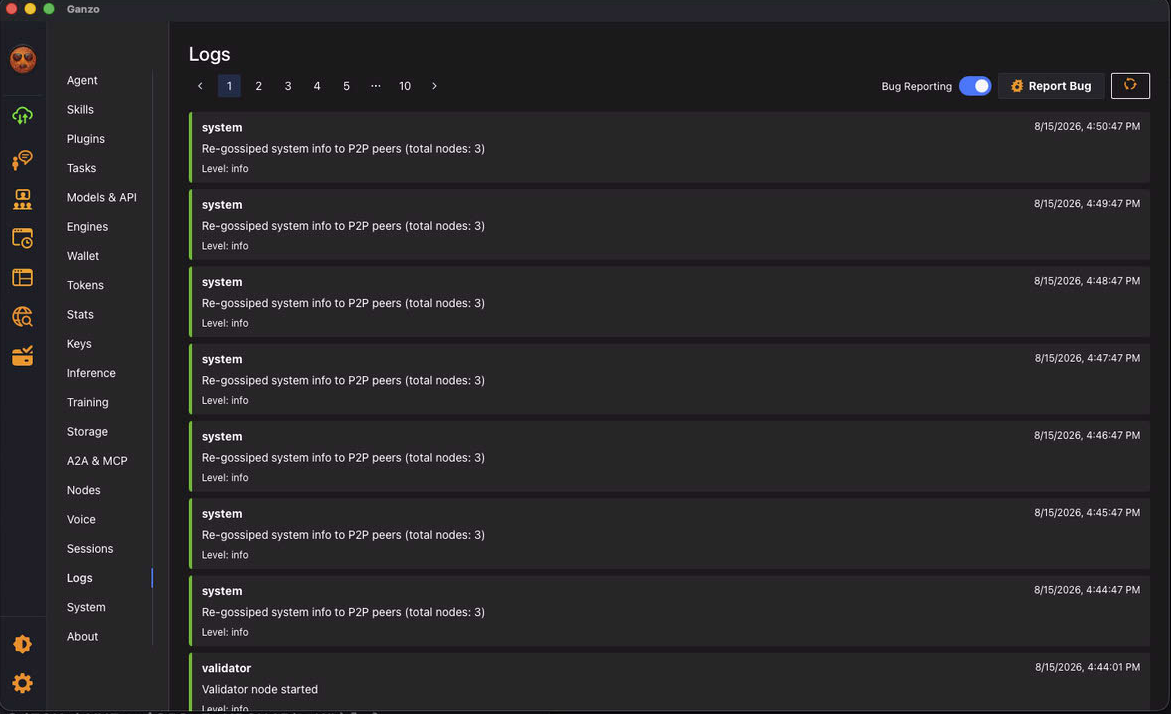Click the avatar with heart-shaped glasses
Screen dimensions: 1171x714
pyautogui.click(x=23, y=59)
